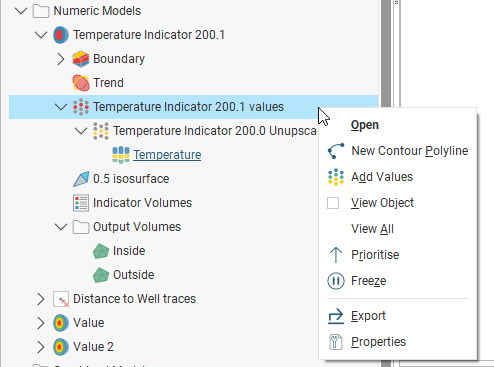Screen dimensions: 494x367
Task: Click the Trend ellipsoid icon
Action: tap(81, 83)
